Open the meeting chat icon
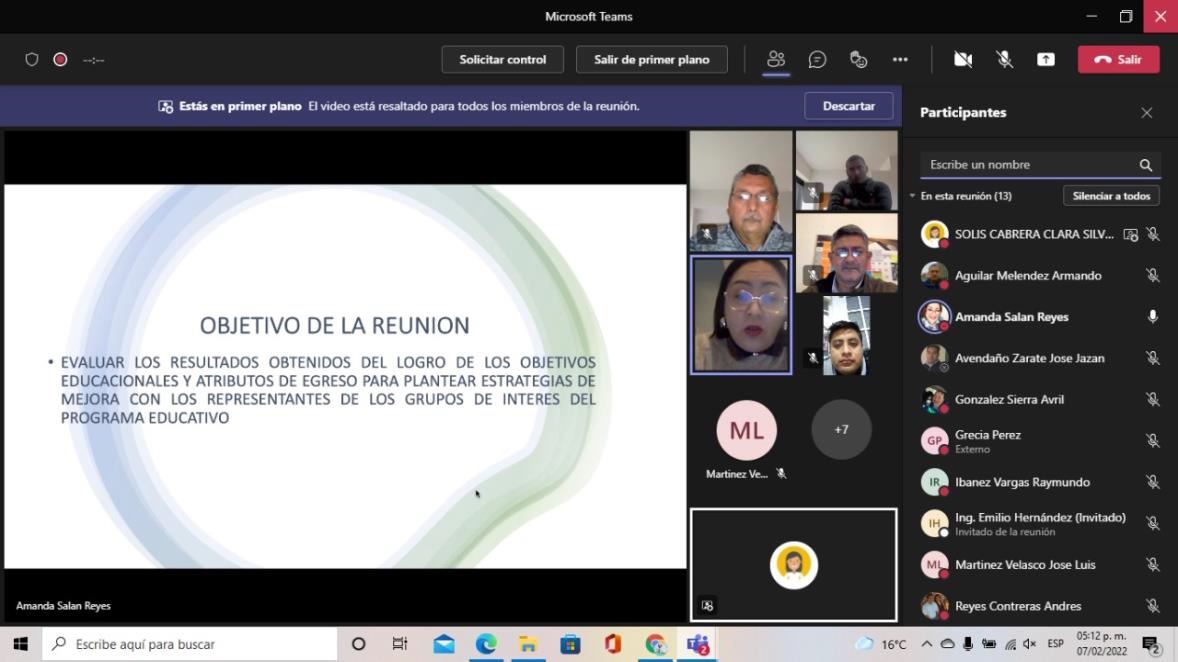The image size is (1178, 662). click(x=817, y=59)
